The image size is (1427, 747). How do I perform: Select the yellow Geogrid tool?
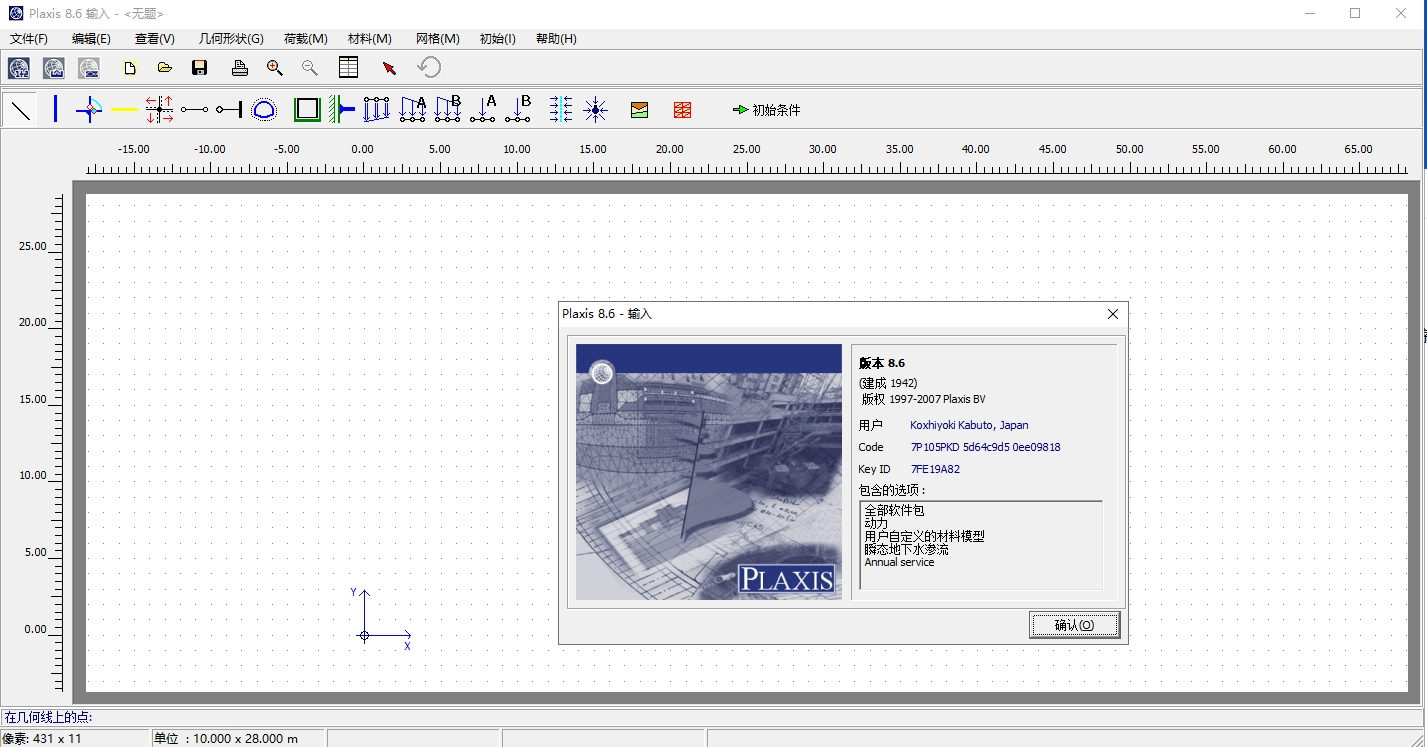point(124,109)
